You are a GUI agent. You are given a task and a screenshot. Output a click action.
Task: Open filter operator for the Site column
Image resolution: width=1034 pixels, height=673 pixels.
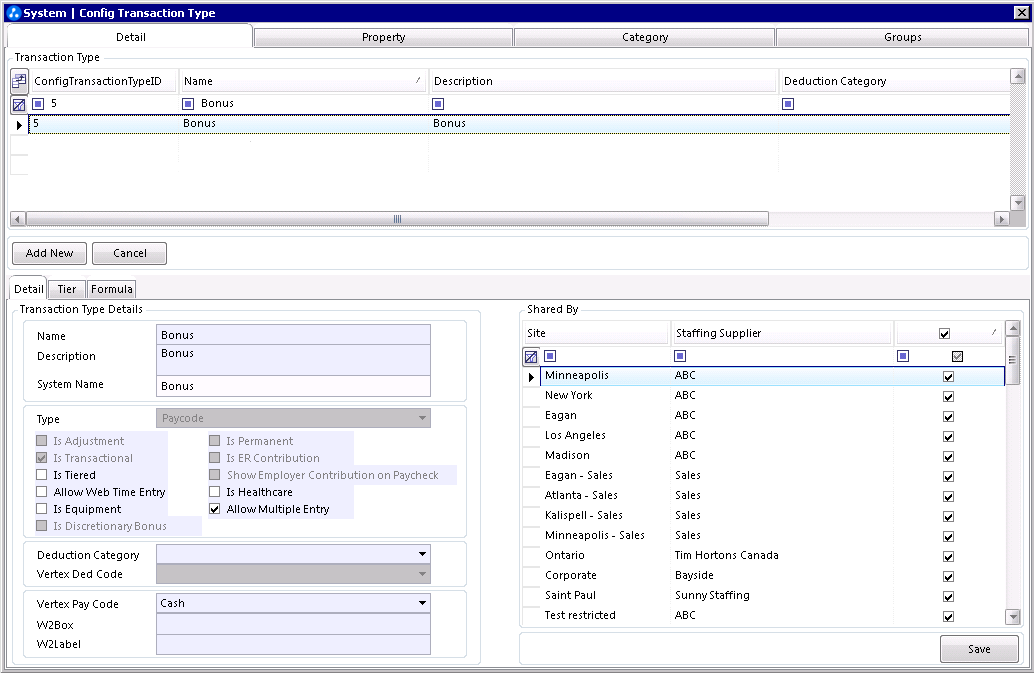pos(550,356)
